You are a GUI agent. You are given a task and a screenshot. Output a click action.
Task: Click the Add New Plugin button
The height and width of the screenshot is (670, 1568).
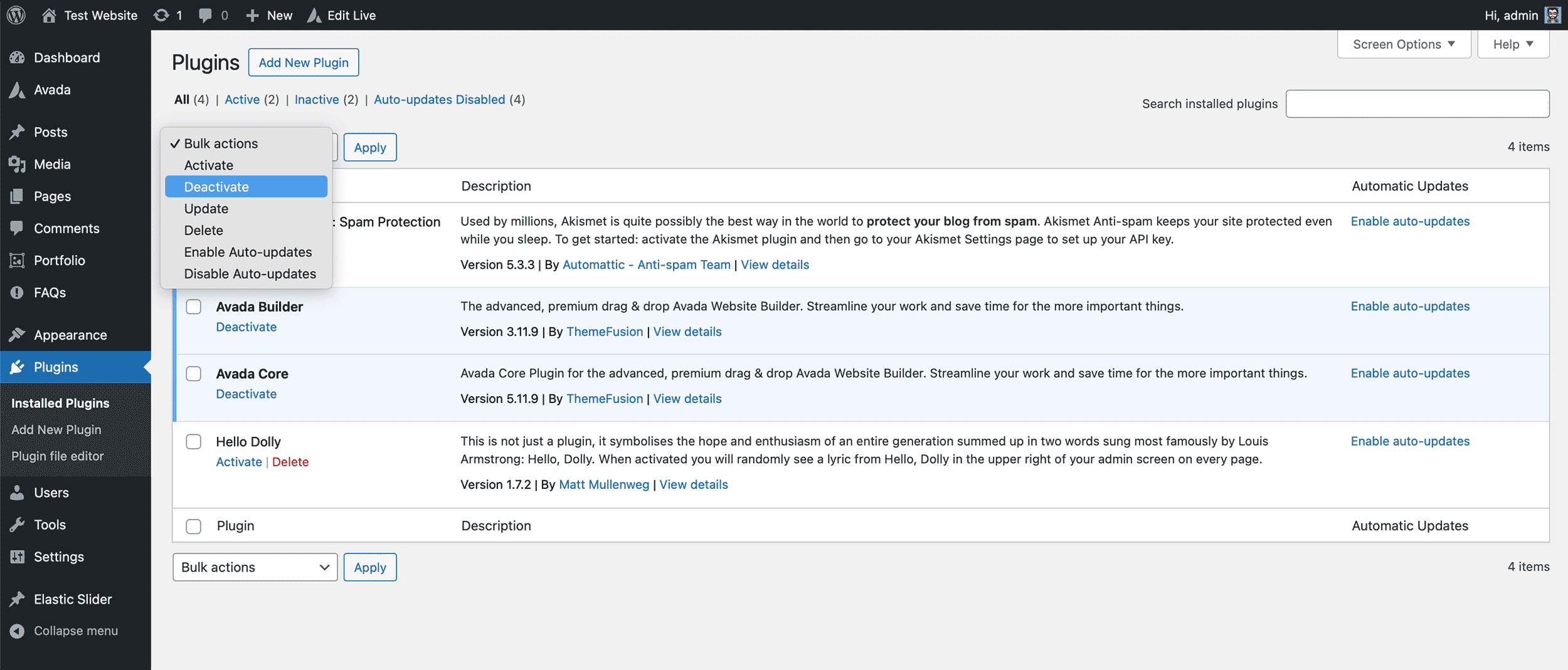click(x=304, y=62)
